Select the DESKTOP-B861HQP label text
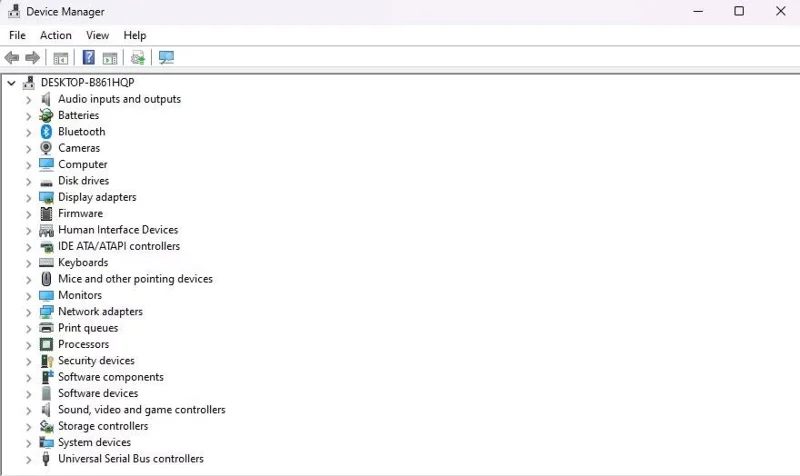Viewport: 800px width, 476px height. coord(88,82)
